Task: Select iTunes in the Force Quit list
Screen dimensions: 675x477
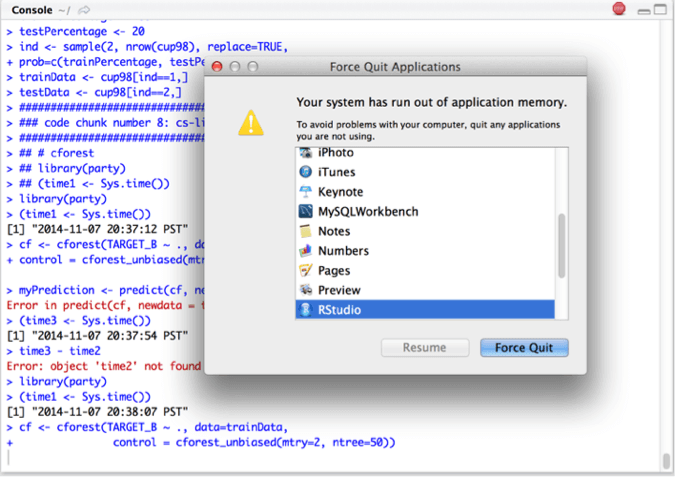Action: (x=336, y=172)
